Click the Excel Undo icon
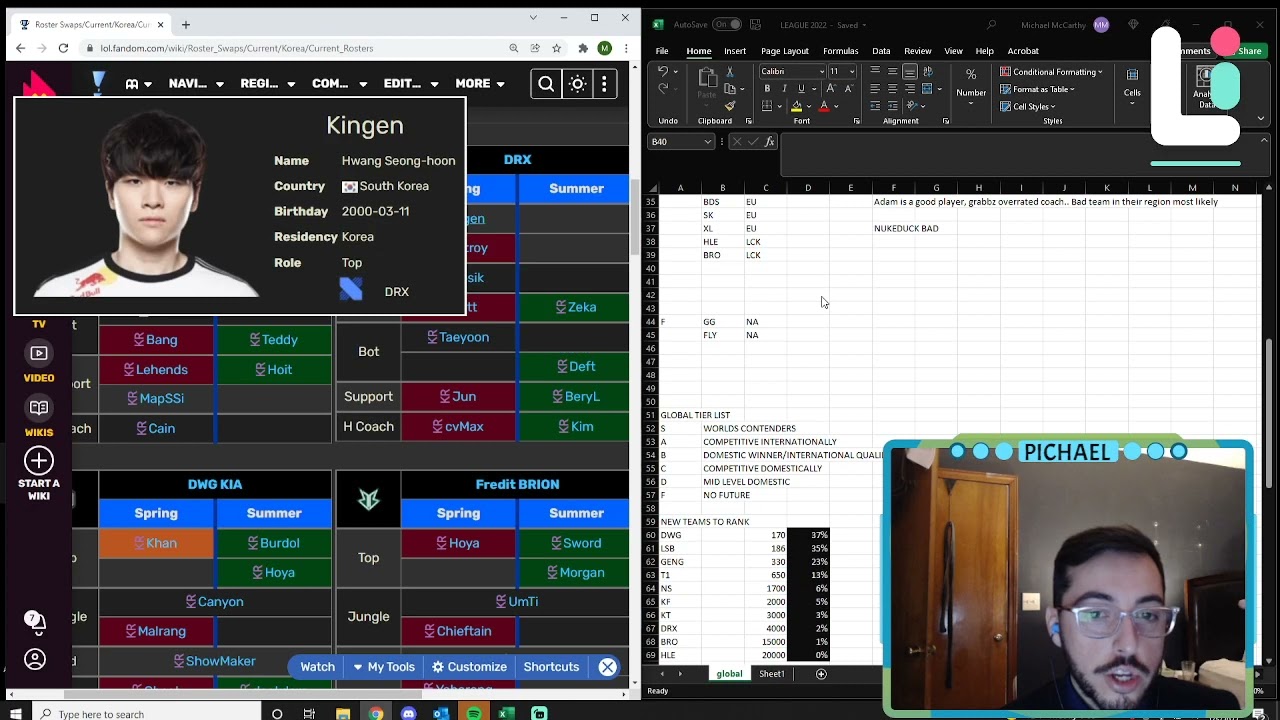This screenshot has height=720, width=1280. click(663, 72)
